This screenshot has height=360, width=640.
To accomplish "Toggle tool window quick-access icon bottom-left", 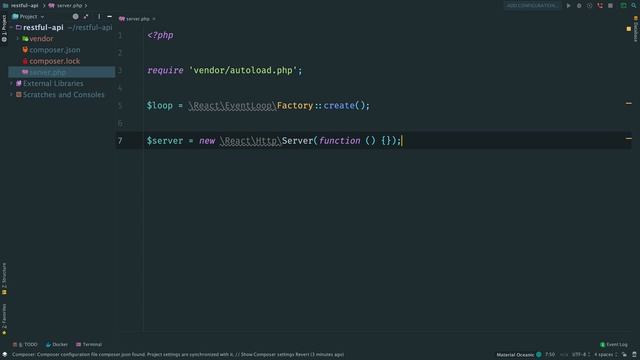I will [x=4, y=355].
